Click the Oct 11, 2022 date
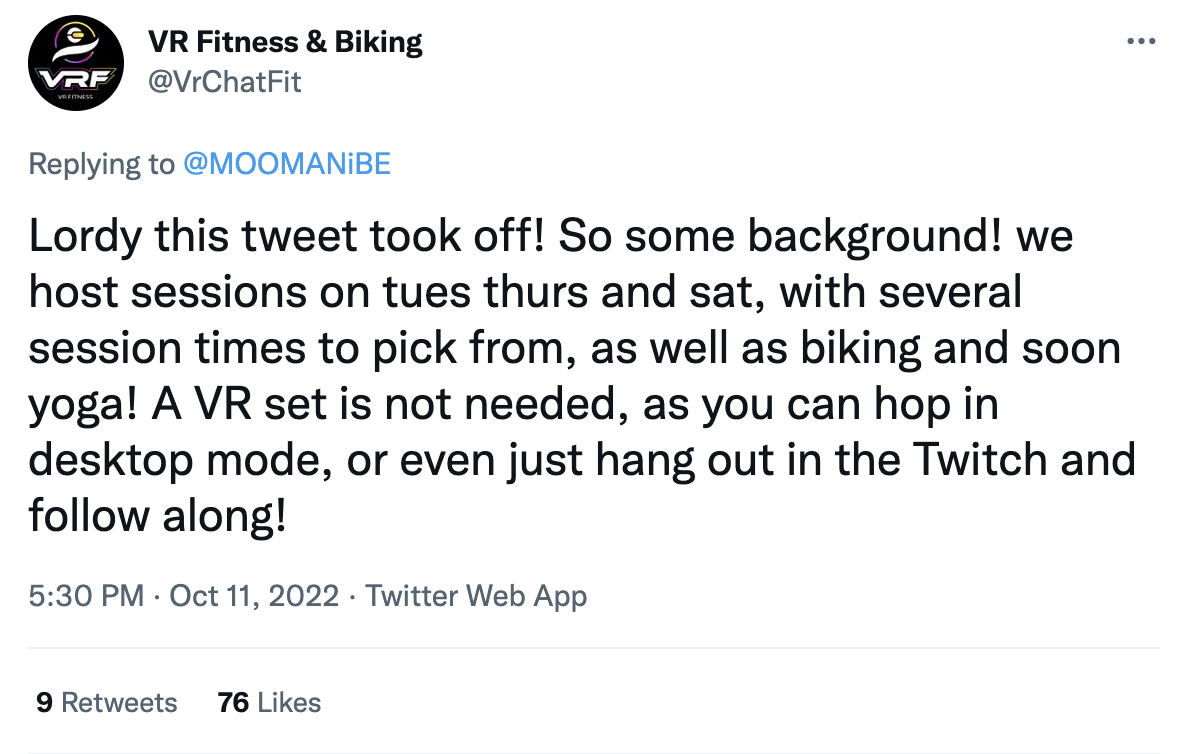 [x=254, y=596]
